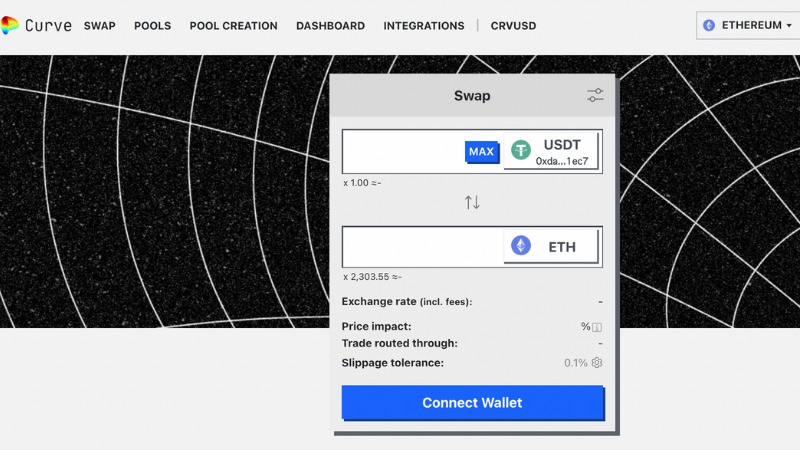Screen dimensions: 800x450
Task: Flip tokens with the swap arrows icon
Action: tap(472, 203)
